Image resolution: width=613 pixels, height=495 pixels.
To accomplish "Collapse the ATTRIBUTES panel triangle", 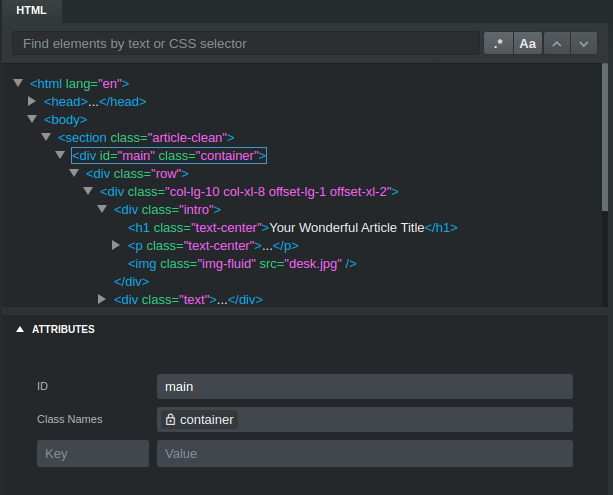I will 19,329.
